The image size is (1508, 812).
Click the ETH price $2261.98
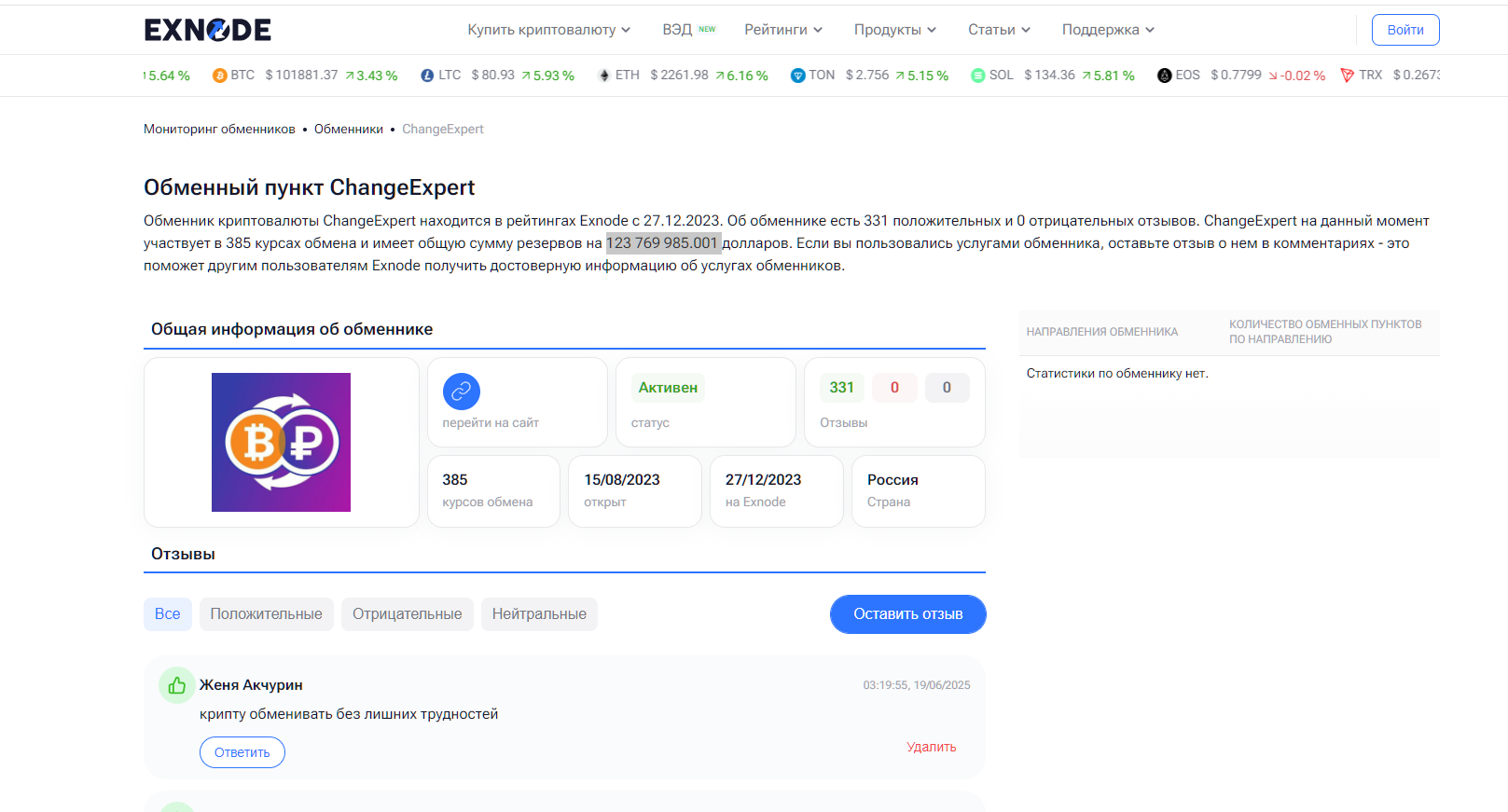pyautogui.click(x=679, y=76)
